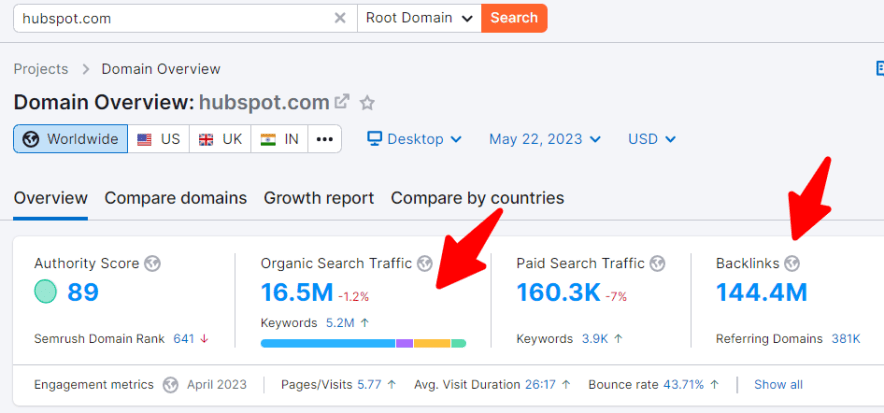Click globe icon next to Authority Score
The image size is (884, 413).
tap(152, 264)
